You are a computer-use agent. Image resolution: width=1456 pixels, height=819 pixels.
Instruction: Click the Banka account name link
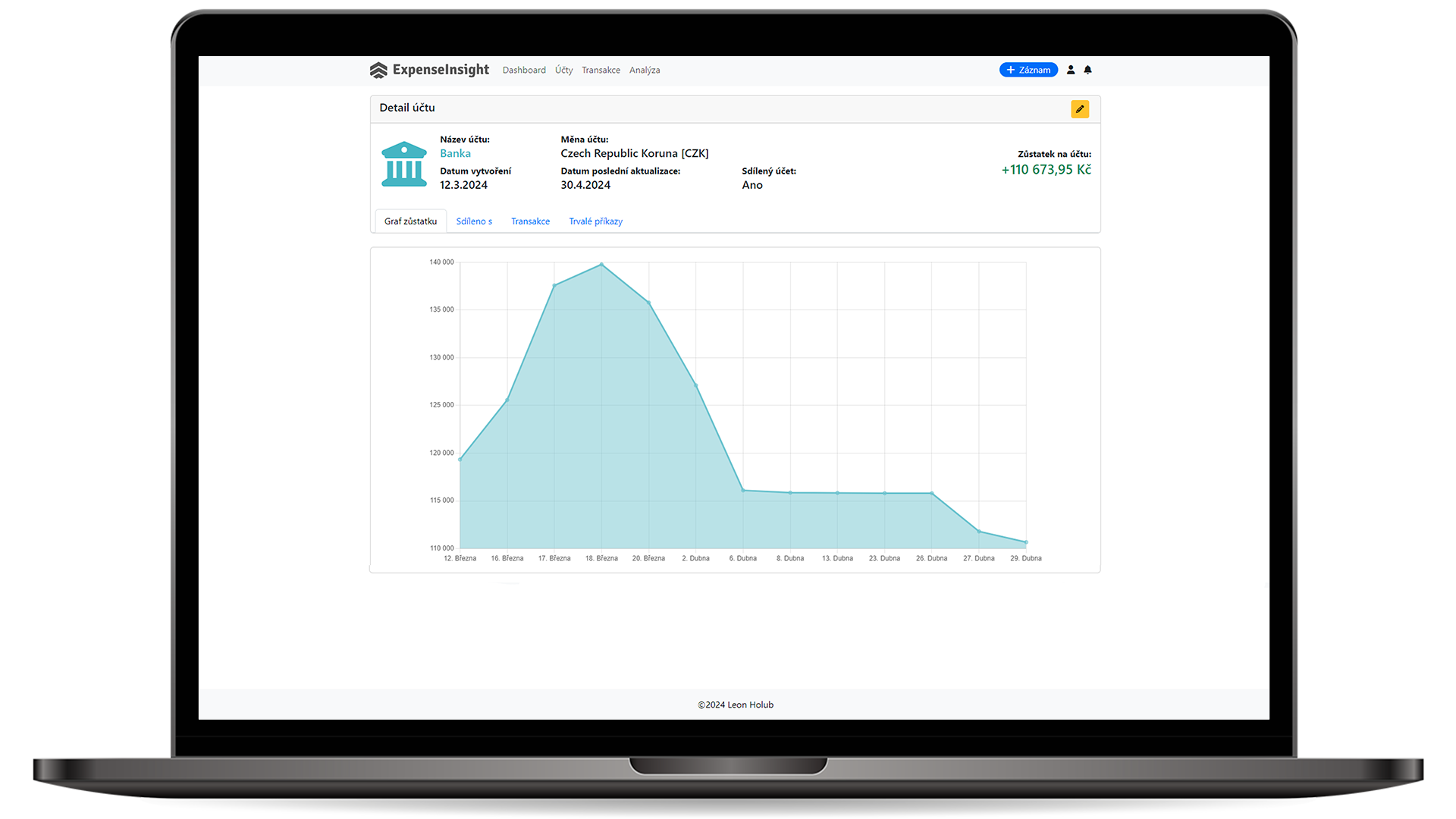click(455, 153)
